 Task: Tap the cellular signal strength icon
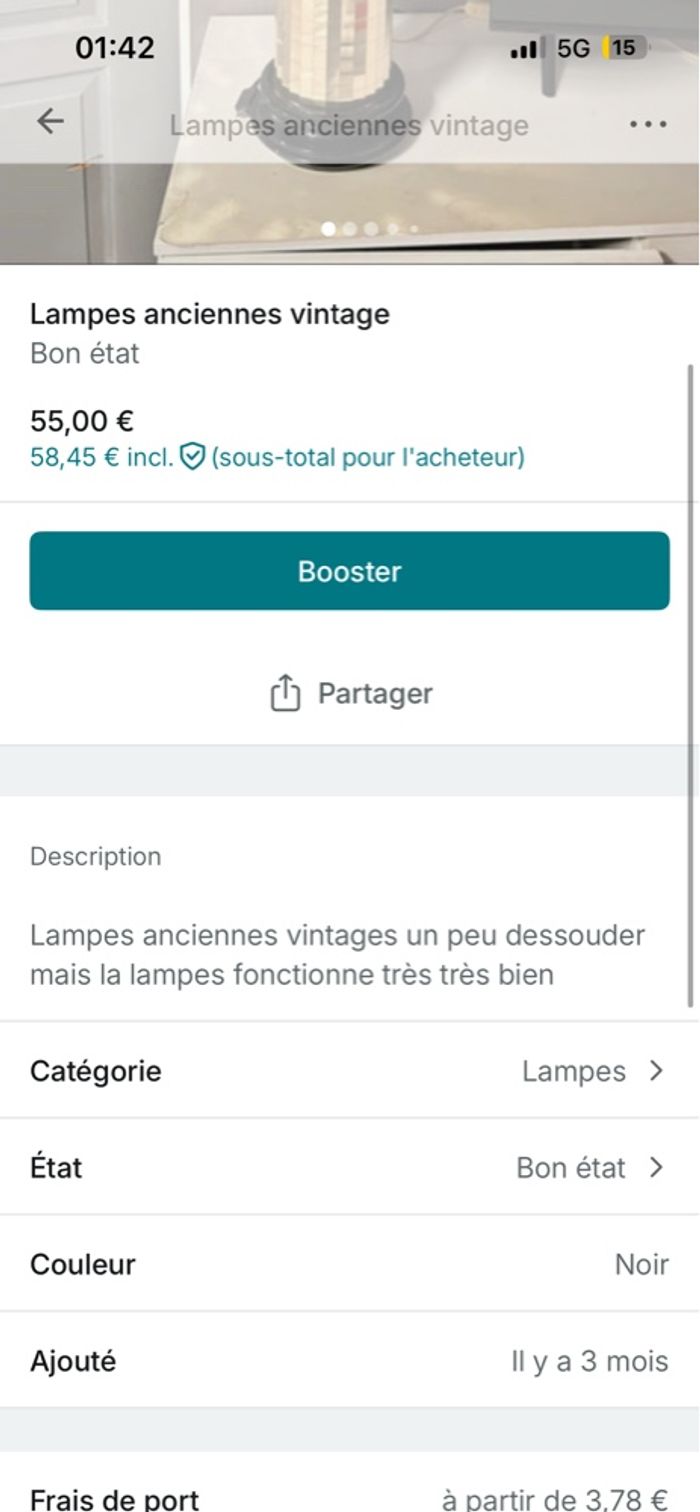pyautogui.click(x=524, y=49)
